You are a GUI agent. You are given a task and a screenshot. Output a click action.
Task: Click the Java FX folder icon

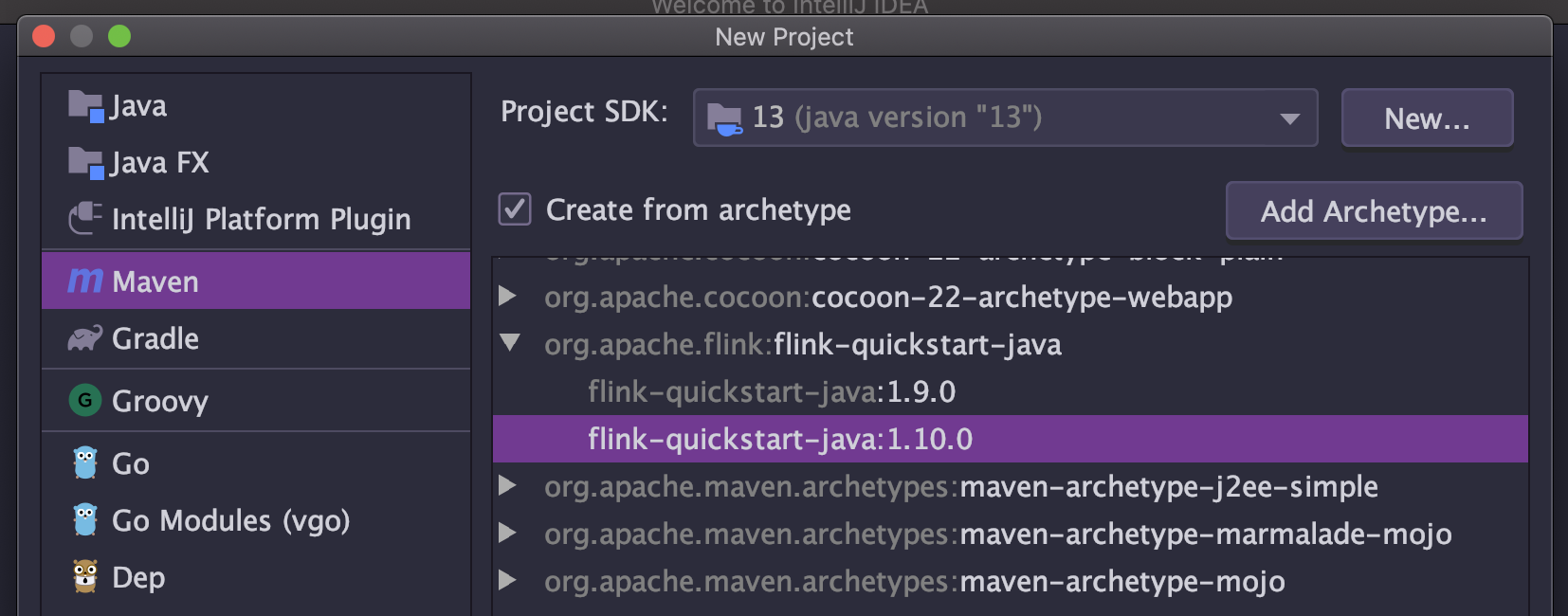point(85,163)
